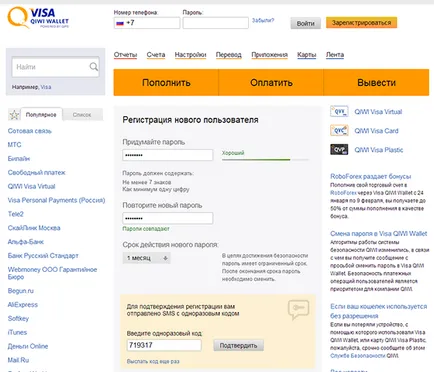Open the Деньги Online link
Image resolution: width=434 pixels, height=372 pixels.
click(x=28, y=346)
